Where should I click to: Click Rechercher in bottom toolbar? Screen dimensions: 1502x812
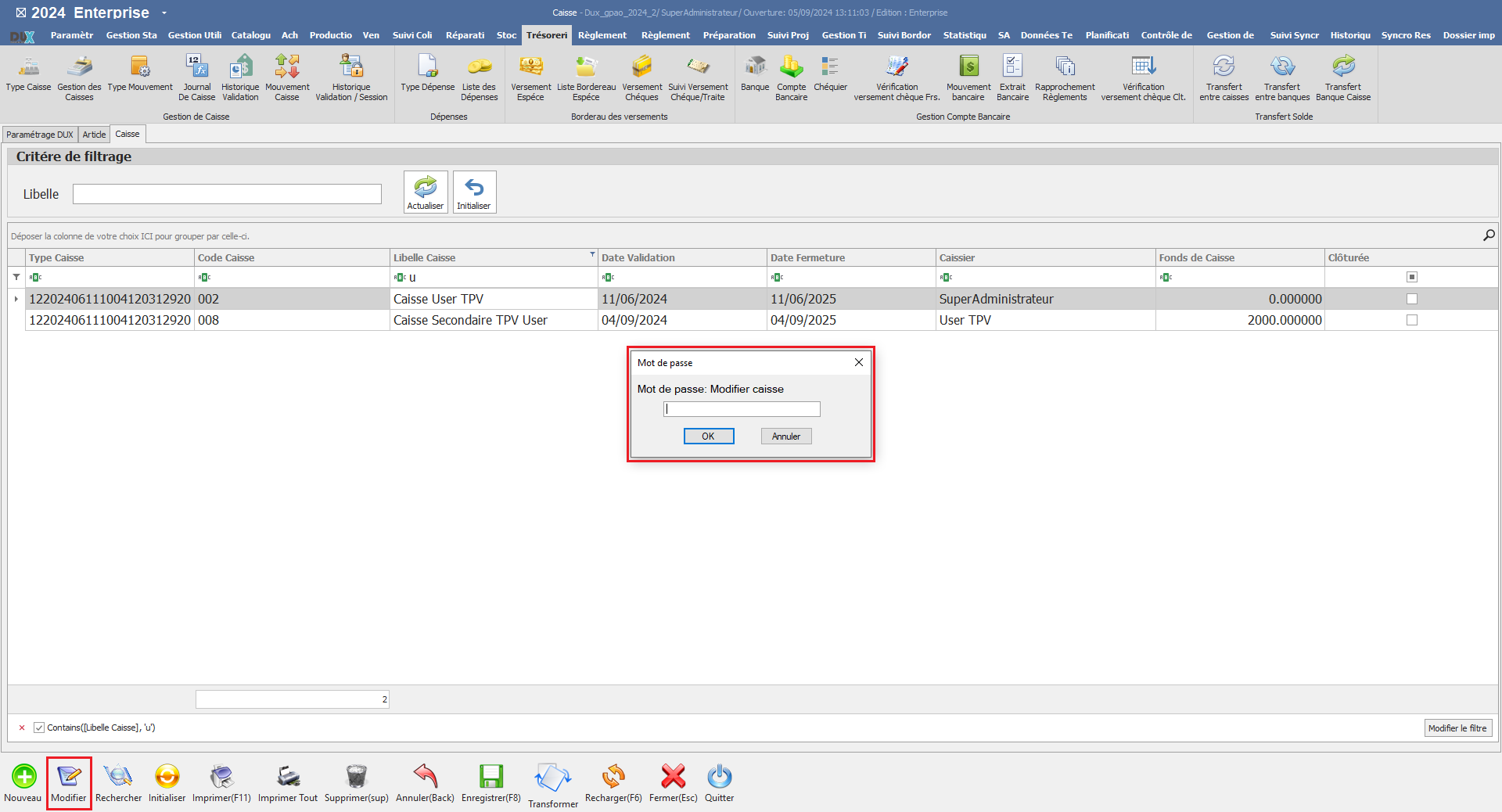(x=118, y=783)
